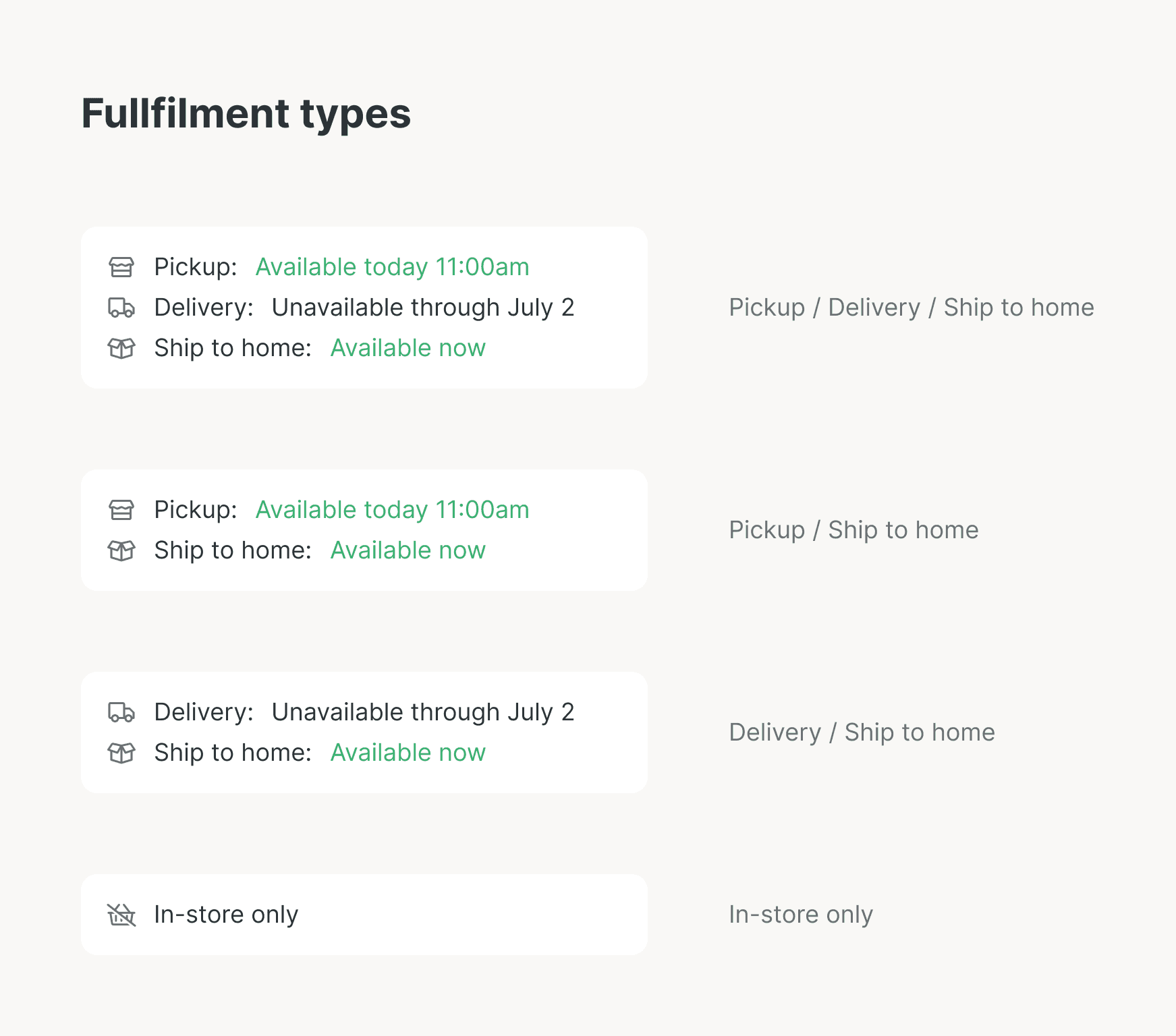Click the Pickup store icon in first card

click(x=121, y=267)
